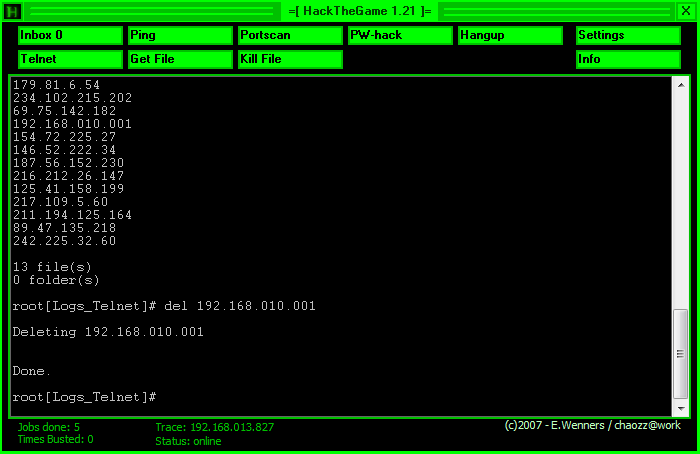The image size is (700, 454).
Task: Click the Telnet button
Action: (71, 59)
